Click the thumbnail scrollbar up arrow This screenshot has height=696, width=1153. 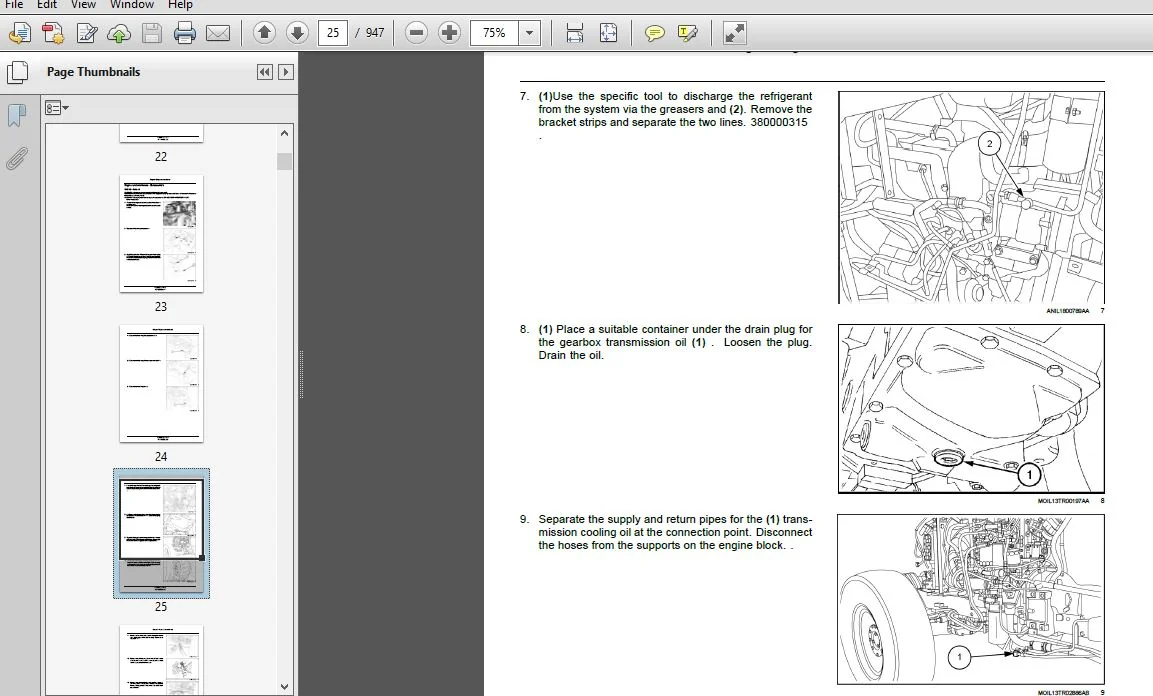tap(285, 133)
